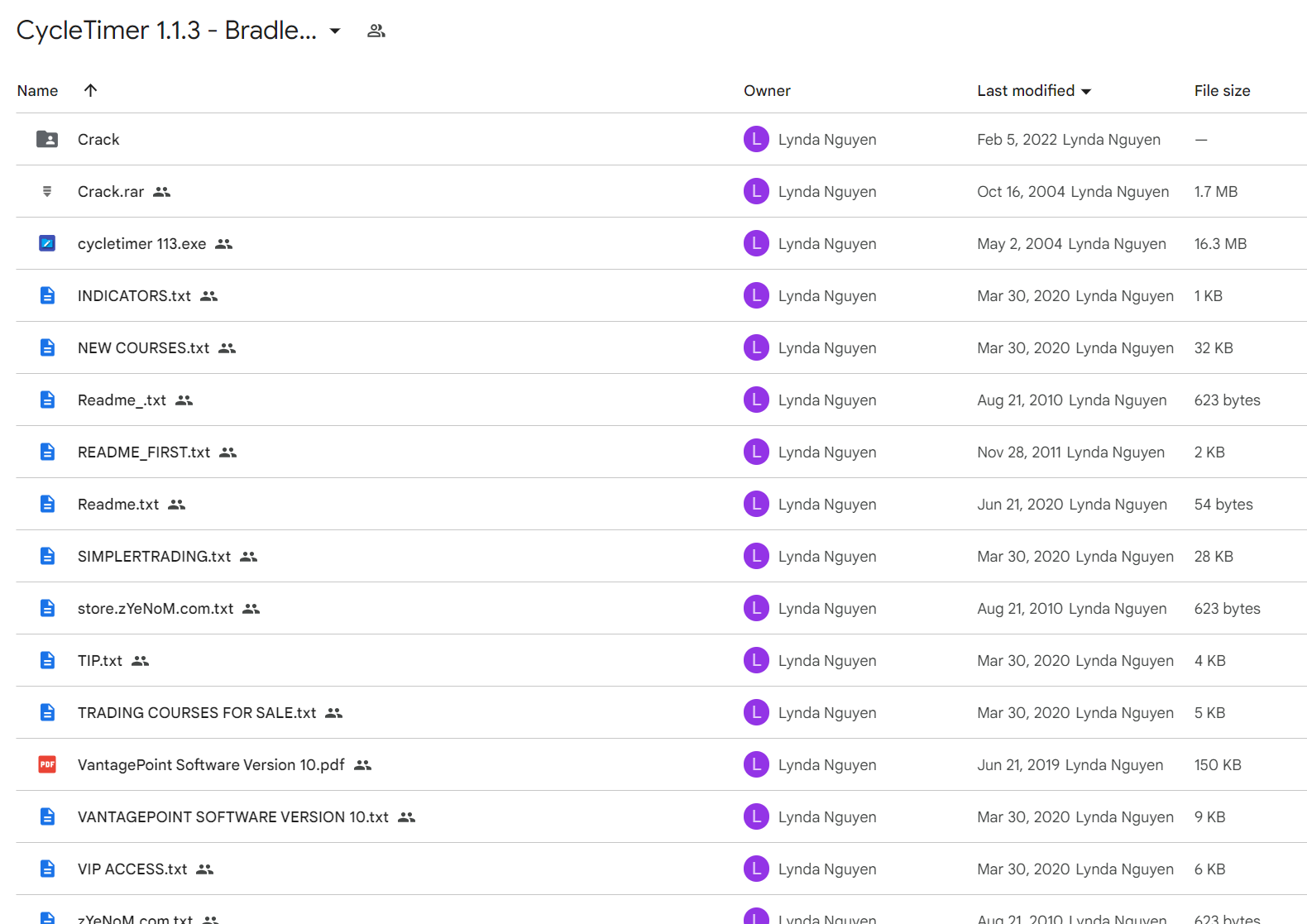Select VantagePoint Software Version 10.pdf name
This screenshot has height=924, width=1307.
pyautogui.click(x=211, y=765)
